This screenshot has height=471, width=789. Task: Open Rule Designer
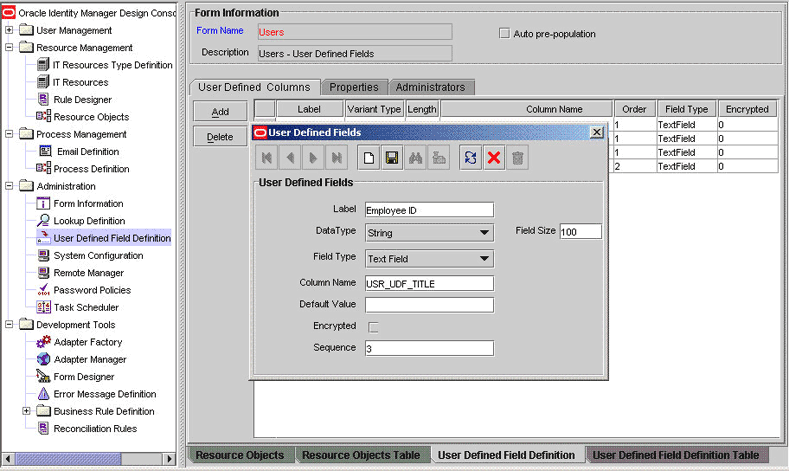83,100
